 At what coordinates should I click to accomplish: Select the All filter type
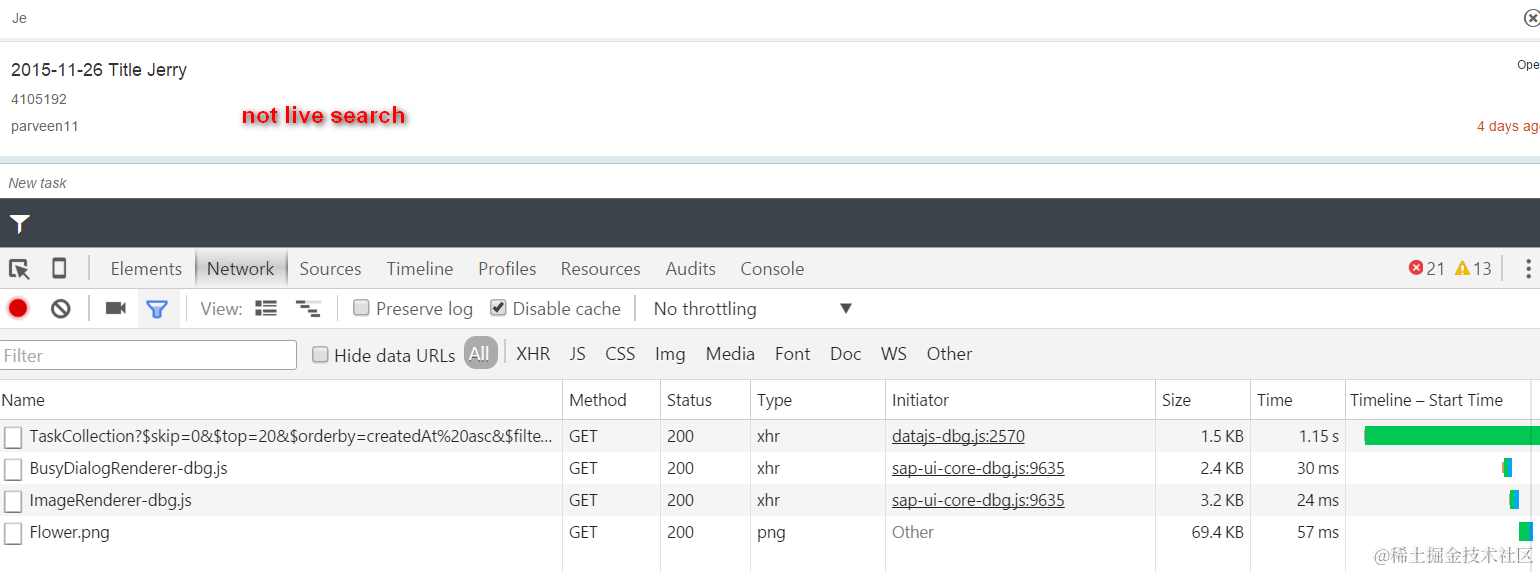[480, 353]
